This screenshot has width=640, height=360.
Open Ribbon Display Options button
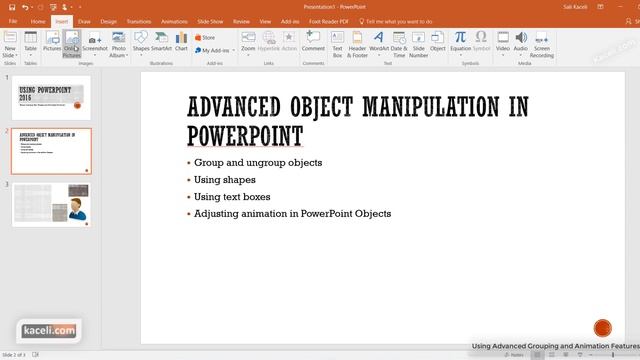point(600,7)
